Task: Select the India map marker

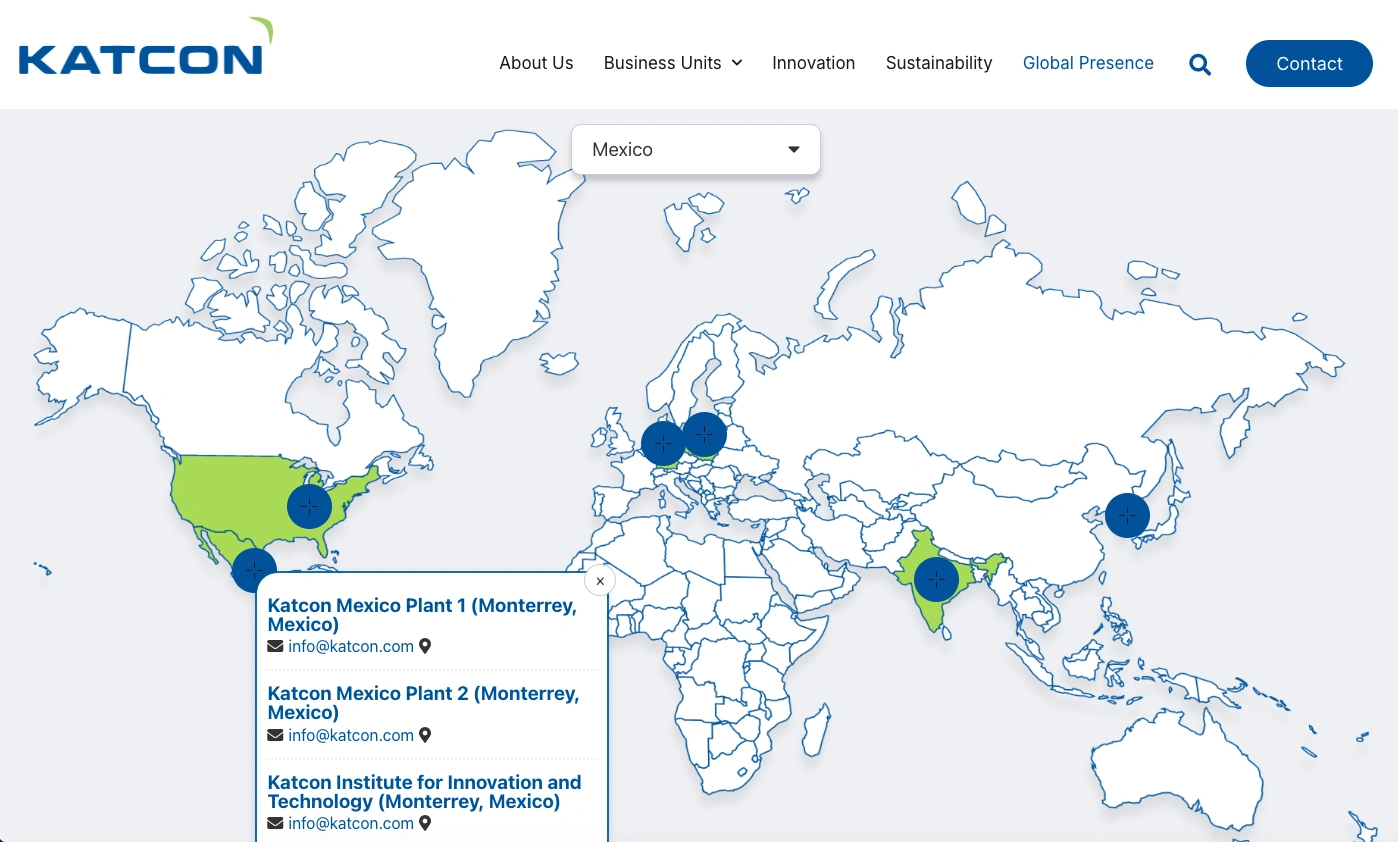Action: click(936, 579)
